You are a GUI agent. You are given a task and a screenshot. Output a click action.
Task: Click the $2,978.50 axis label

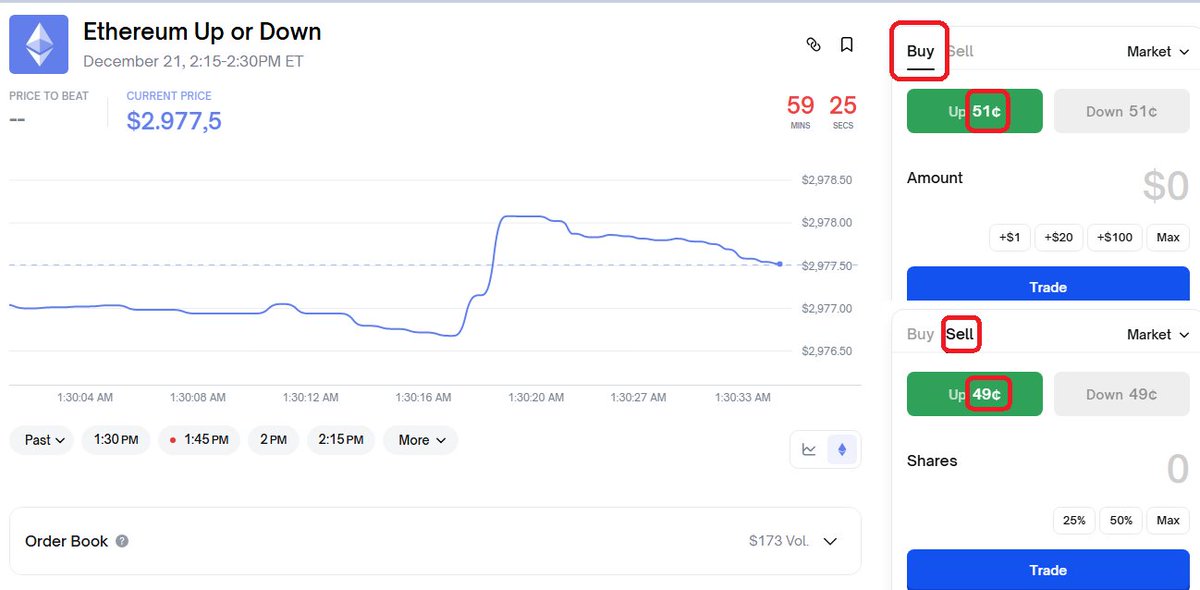tap(827, 181)
